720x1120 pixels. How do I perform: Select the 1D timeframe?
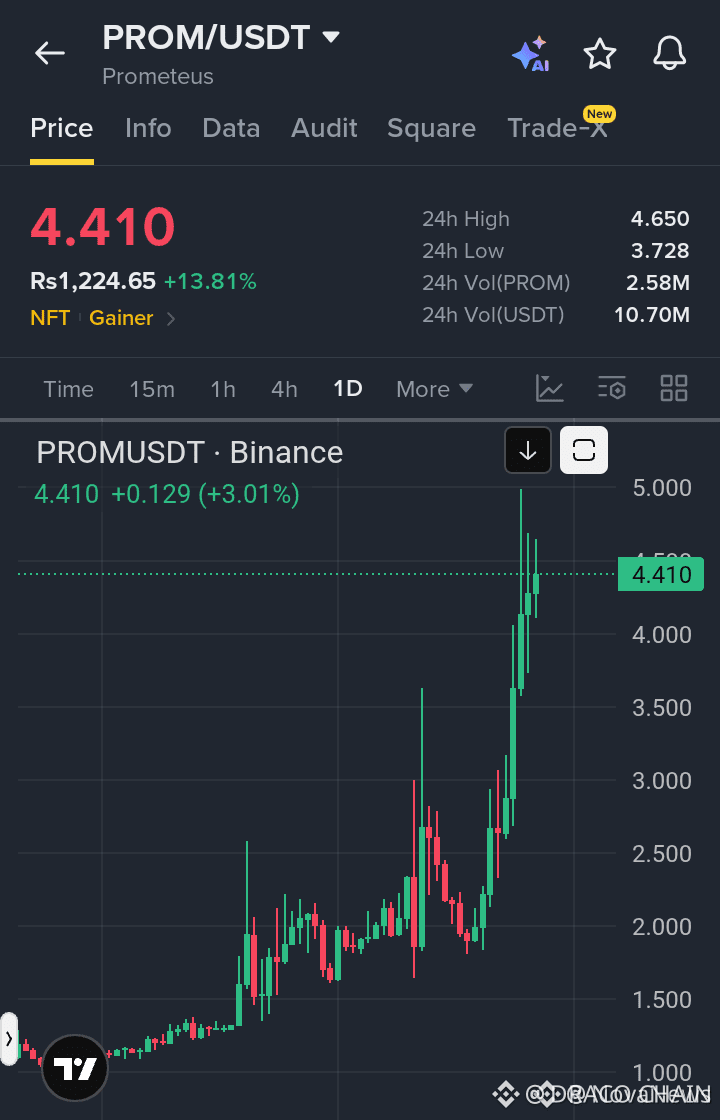(348, 389)
